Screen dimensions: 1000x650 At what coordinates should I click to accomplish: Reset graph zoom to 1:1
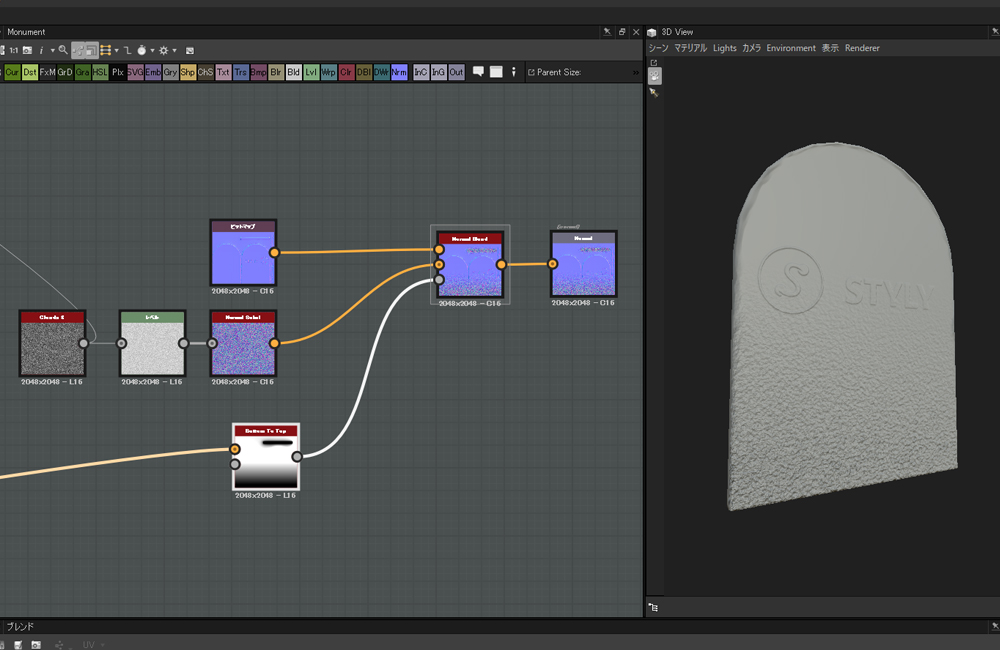click(x=13, y=50)
